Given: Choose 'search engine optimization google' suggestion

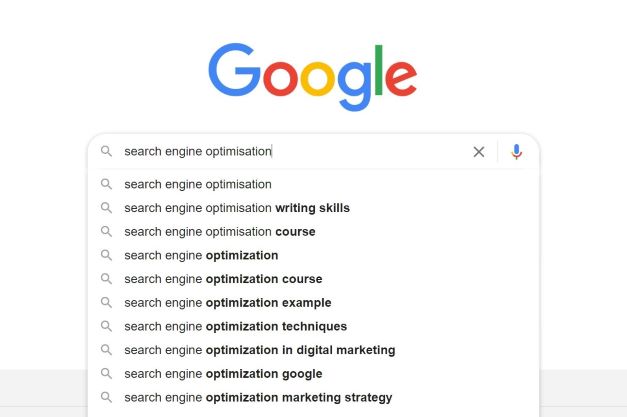Looking at the screenshot, I should pyautogui.click(x=314, y=373).
